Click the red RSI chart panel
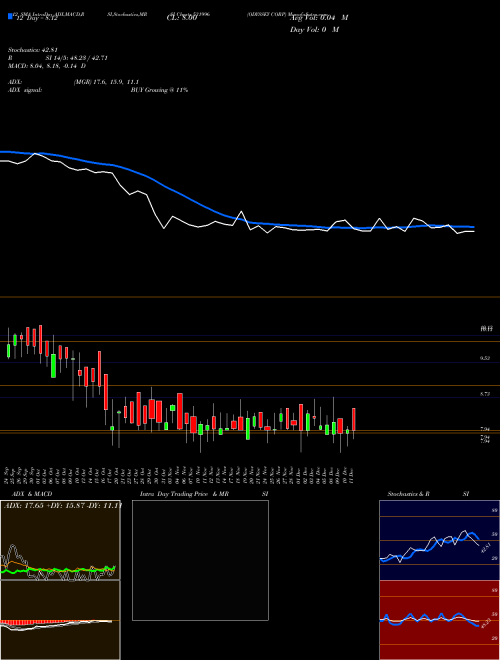The image size is (500, 660). [439, 620]
